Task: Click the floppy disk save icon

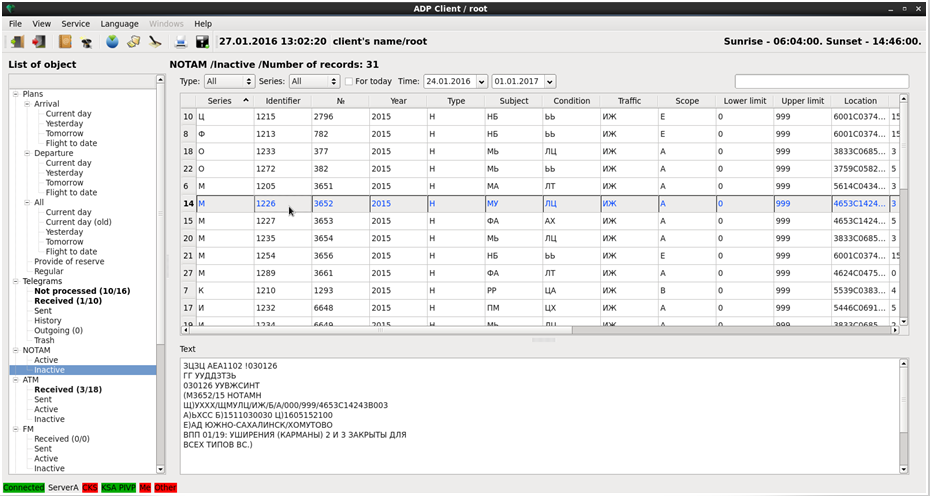Action: pyautogui.click(x=202, y=42)
